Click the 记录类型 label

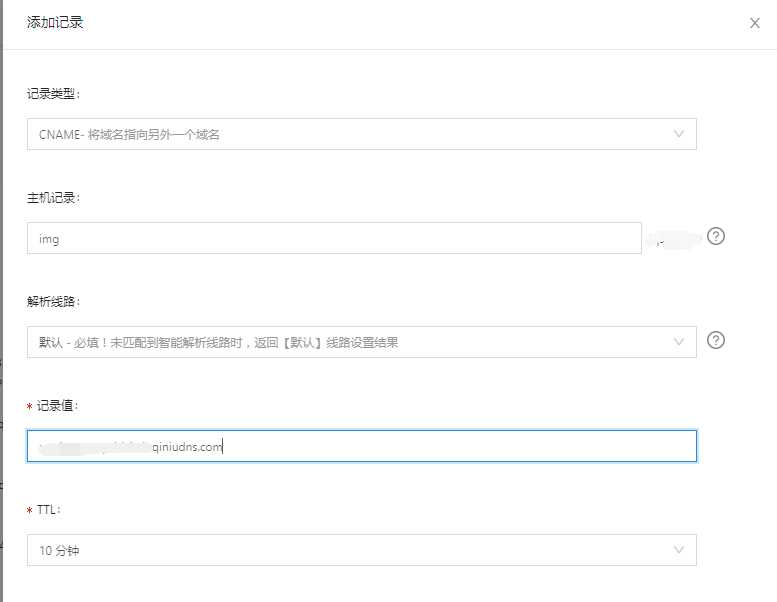(x=53, y=93)
